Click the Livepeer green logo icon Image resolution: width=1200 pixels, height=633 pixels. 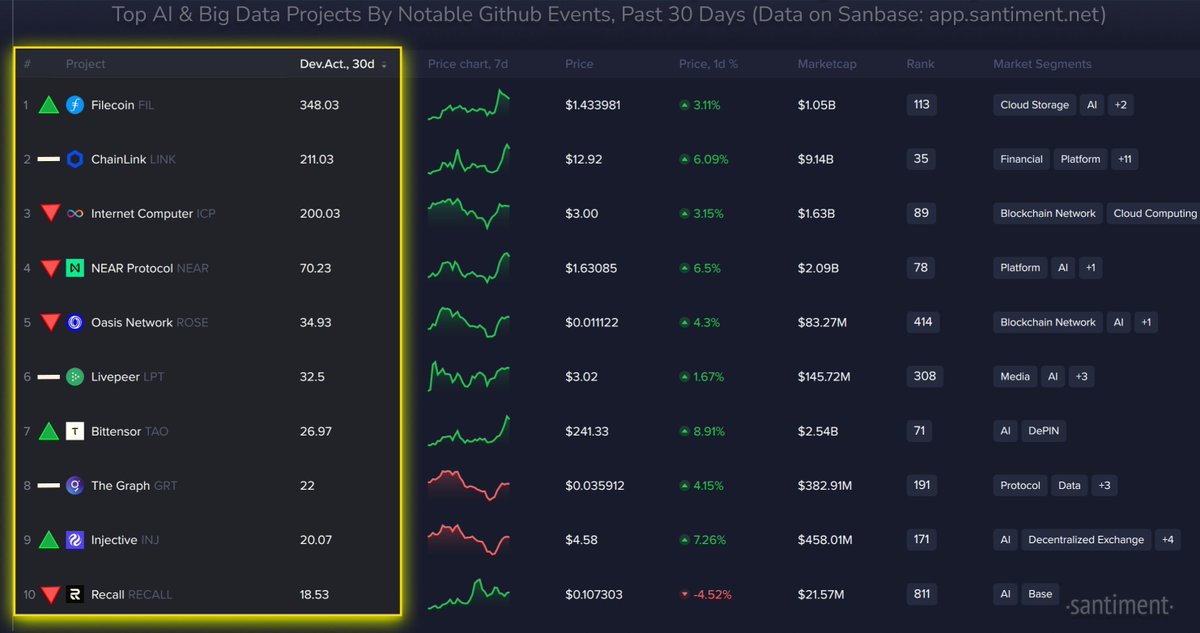(75, 377)
